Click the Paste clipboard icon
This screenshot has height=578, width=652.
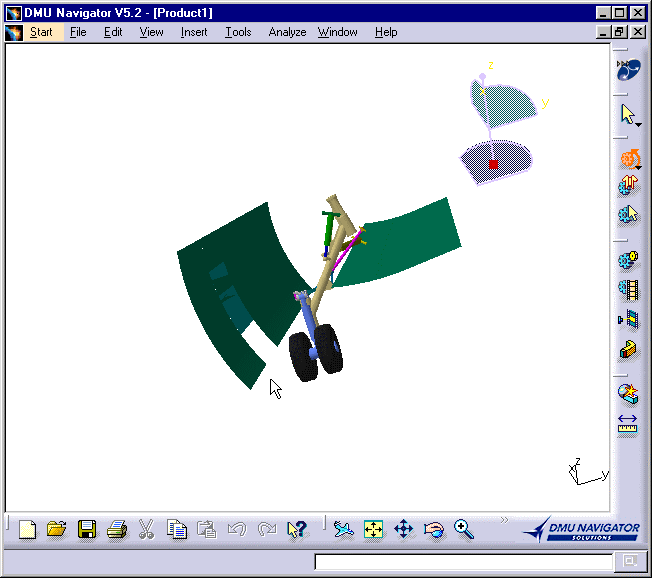pyautogui.click(x=207, y=529)
